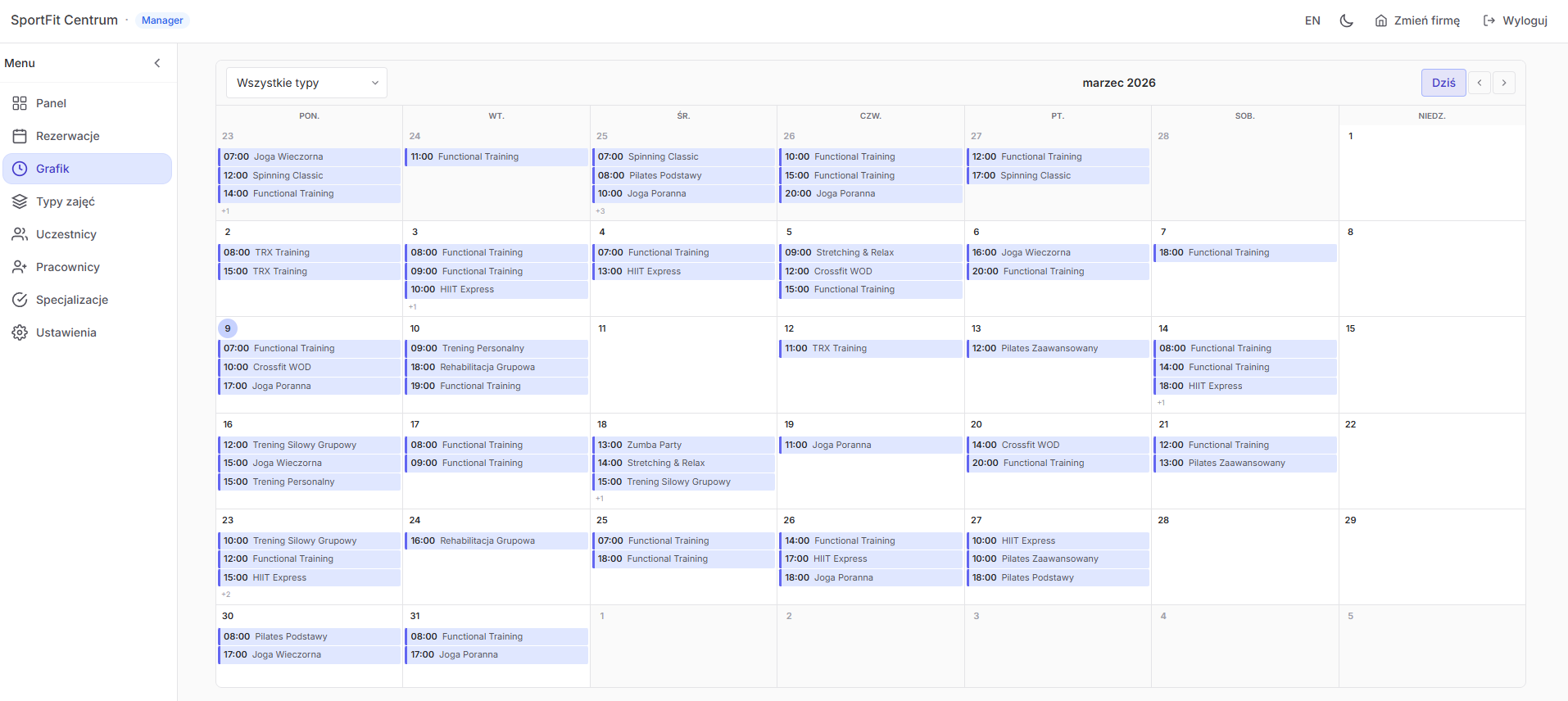Viewport: 1568px width, 701px height.
Task: Select the 13:00 Zumba Party event
Action: (683, 445)
